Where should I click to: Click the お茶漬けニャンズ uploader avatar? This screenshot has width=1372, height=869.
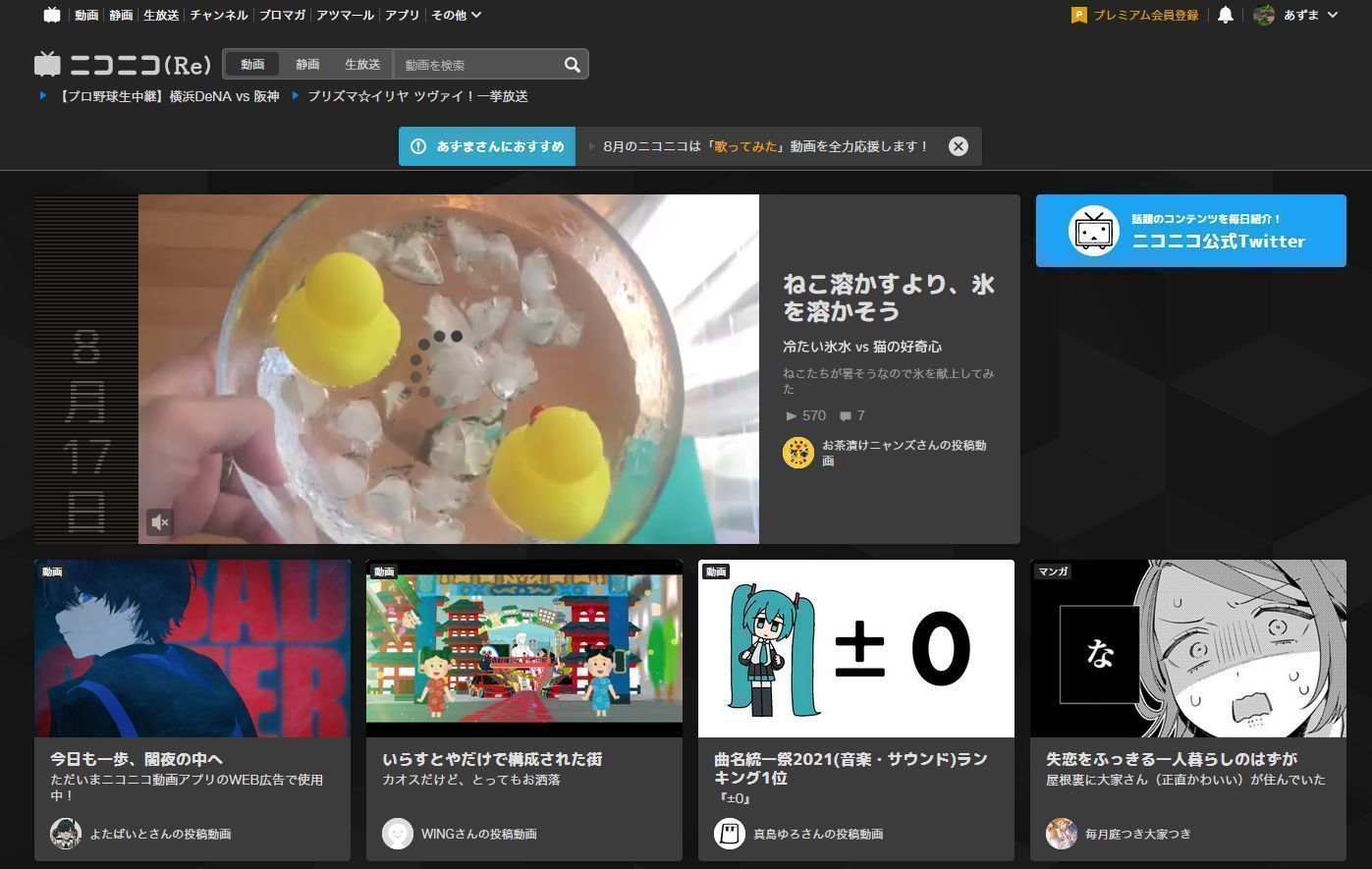pos(798,453)
